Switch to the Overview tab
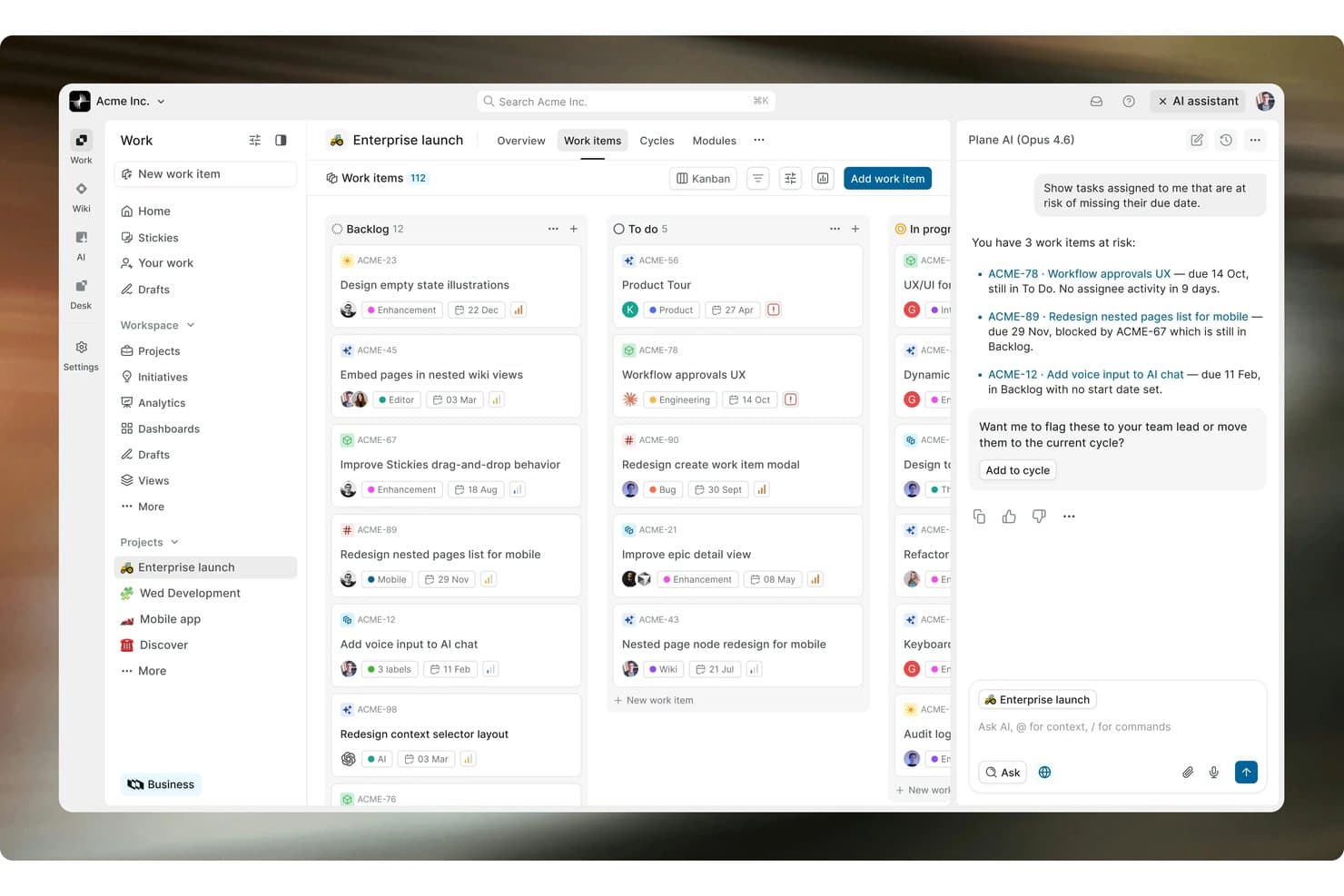1344x896 pixels. pyautogui.click(x=521, y=141)
